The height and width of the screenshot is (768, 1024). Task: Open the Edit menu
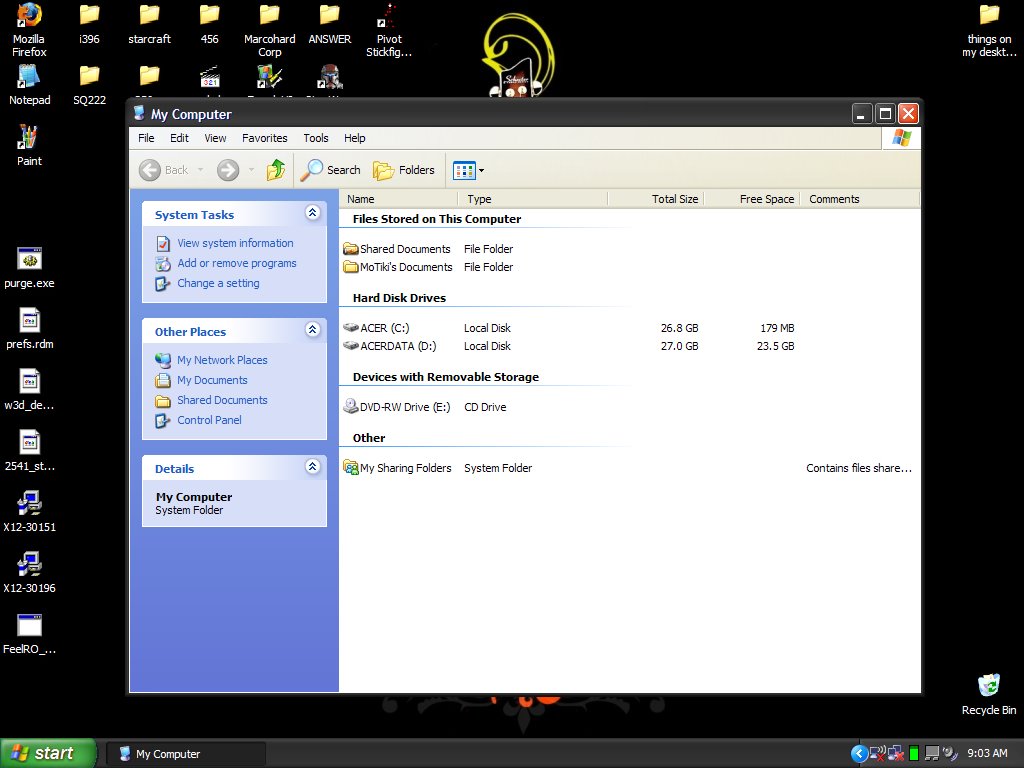pyautogui.click(x=179, y=138)
